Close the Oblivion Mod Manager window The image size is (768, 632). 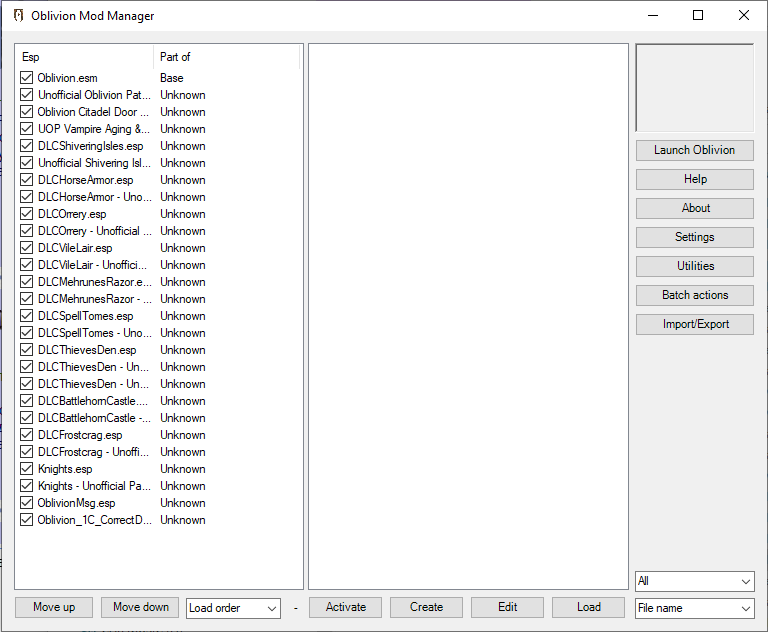pyautogui.click(x=744, y=15)
